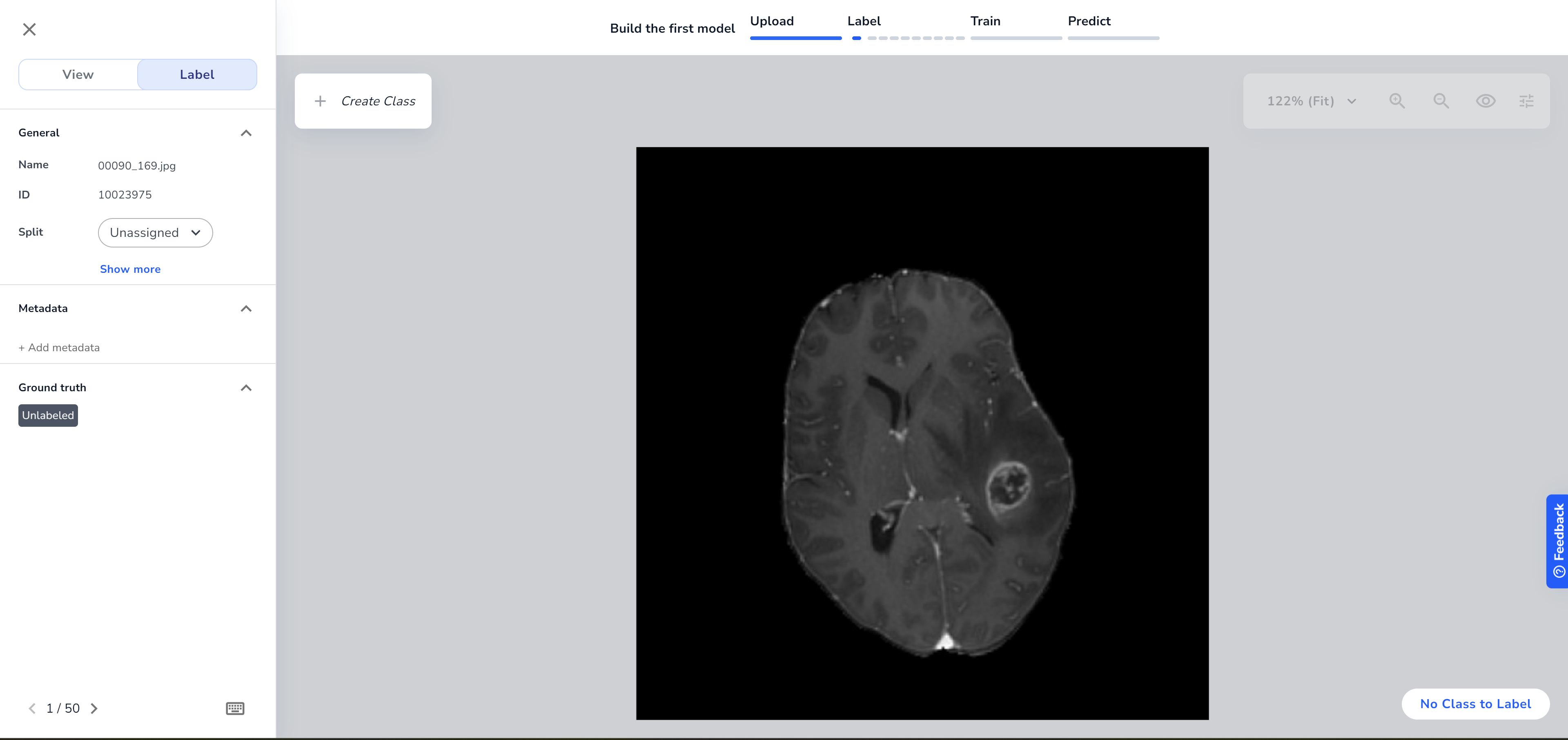Zoom out of the image
Image resolution: width=1568 pixels, height=740 pixels.
tap(1441, 101)
